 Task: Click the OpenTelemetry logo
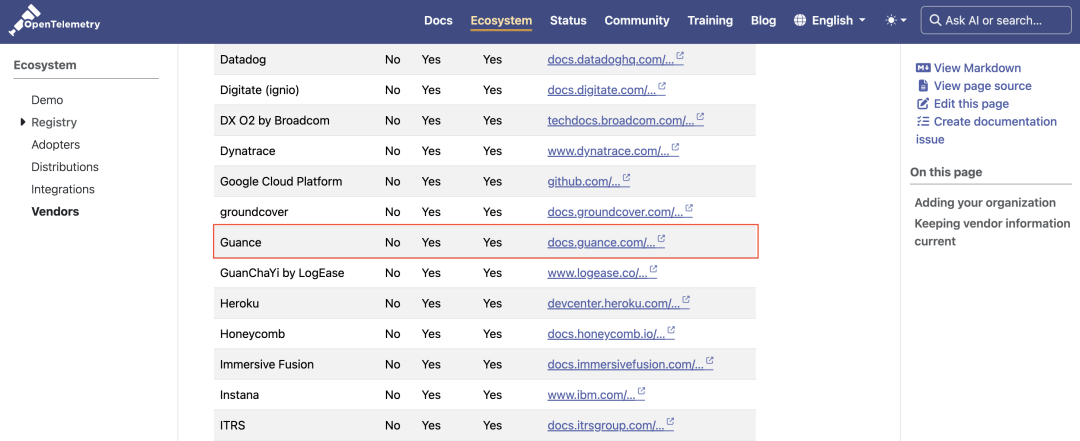pyautogui.click(x=54, y=21)
